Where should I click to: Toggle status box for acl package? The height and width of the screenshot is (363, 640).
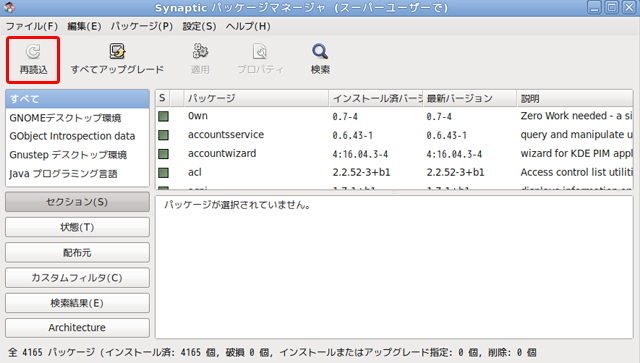(163, 173)
